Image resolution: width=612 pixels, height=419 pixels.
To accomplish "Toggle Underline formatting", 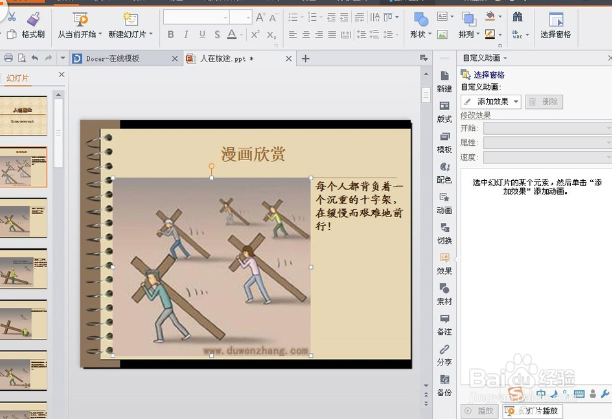I will pyautogui.click(x=202, y=34).
